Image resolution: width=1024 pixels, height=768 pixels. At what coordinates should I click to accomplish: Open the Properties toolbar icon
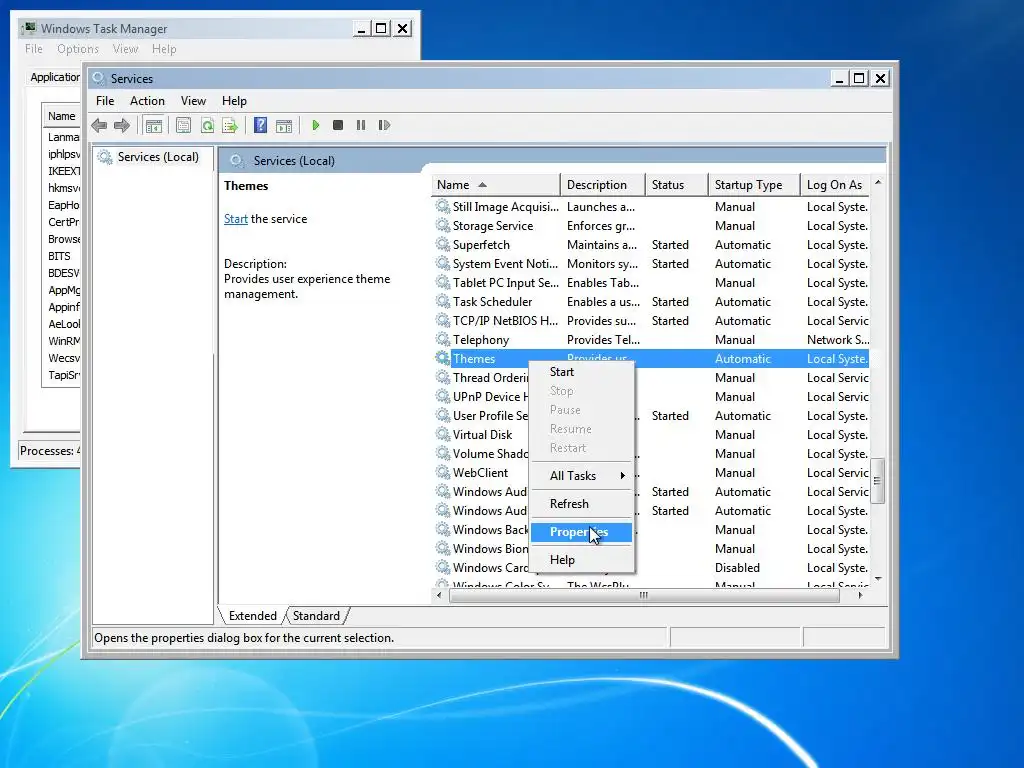tap(184, 125)
